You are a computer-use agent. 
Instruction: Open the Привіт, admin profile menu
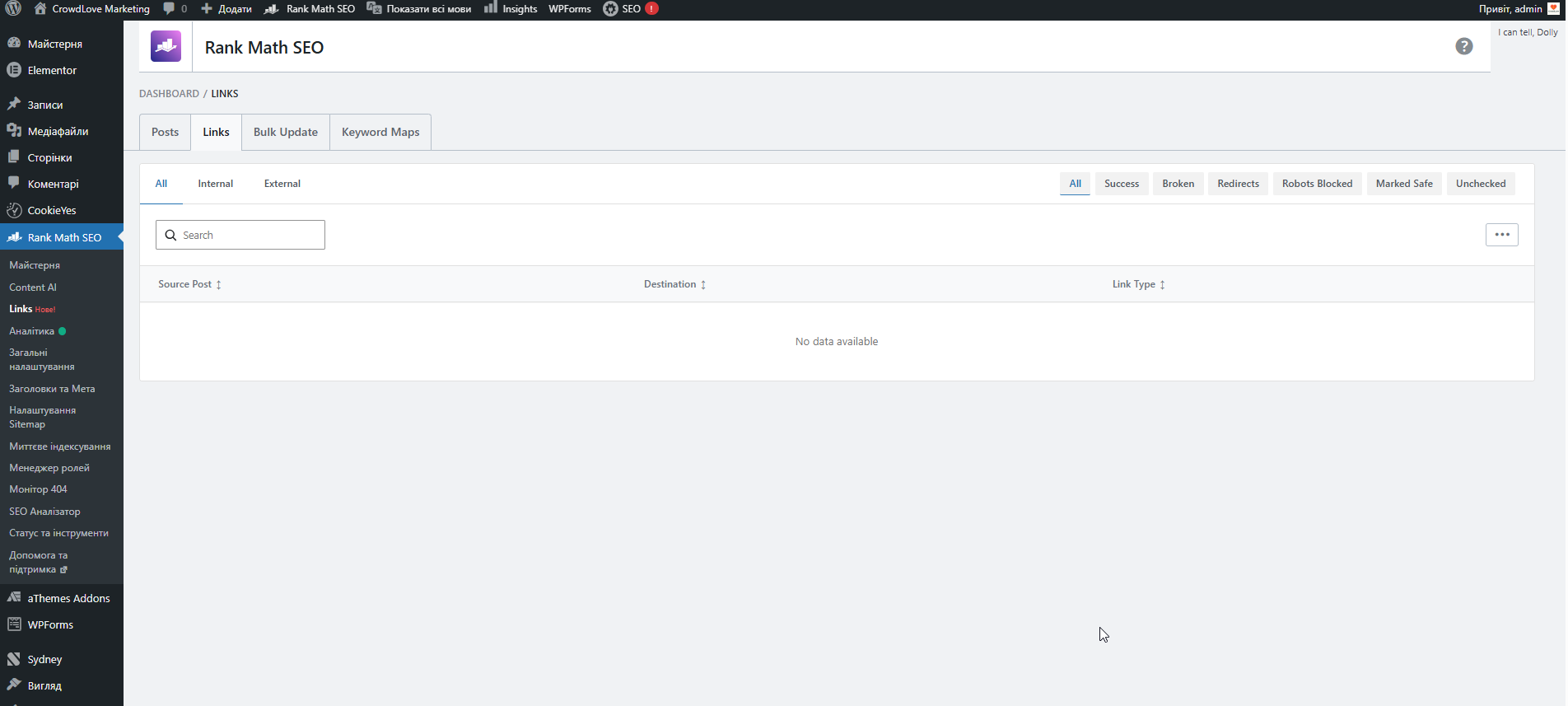tap(1519, 8)
